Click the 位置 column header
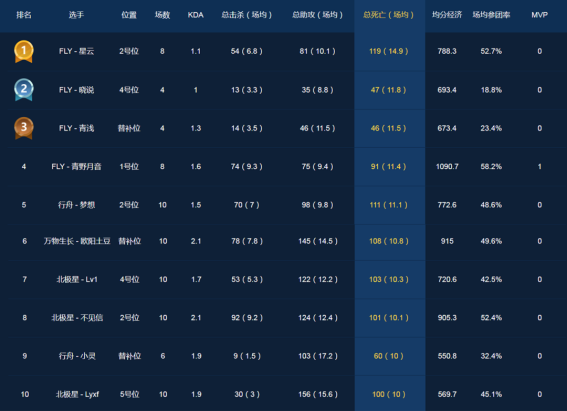 click(129, 15)
